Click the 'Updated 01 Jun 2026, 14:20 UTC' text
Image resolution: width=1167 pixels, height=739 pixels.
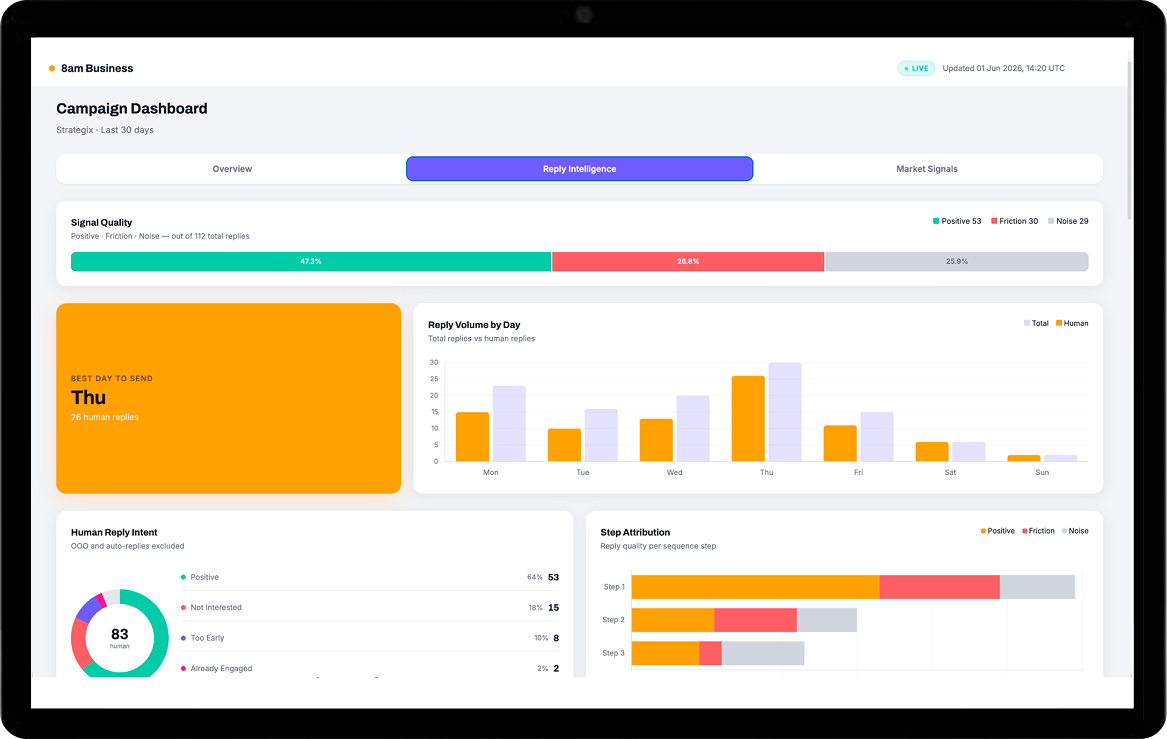click(1003, 68)
